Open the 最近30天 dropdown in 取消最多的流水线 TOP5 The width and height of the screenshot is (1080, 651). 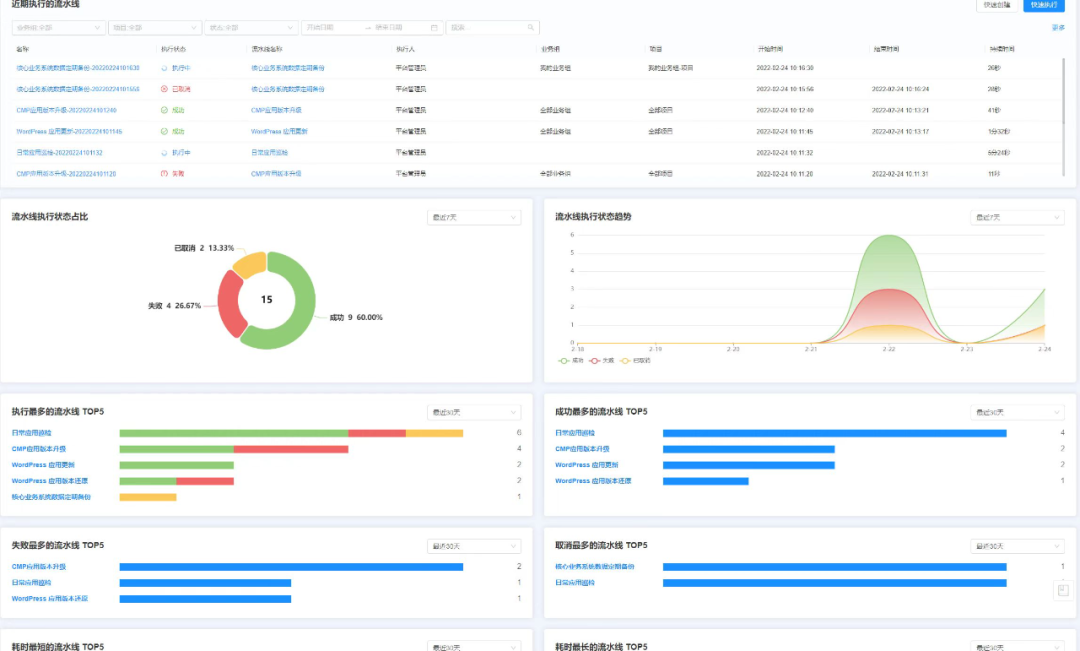pos(1017,546)
